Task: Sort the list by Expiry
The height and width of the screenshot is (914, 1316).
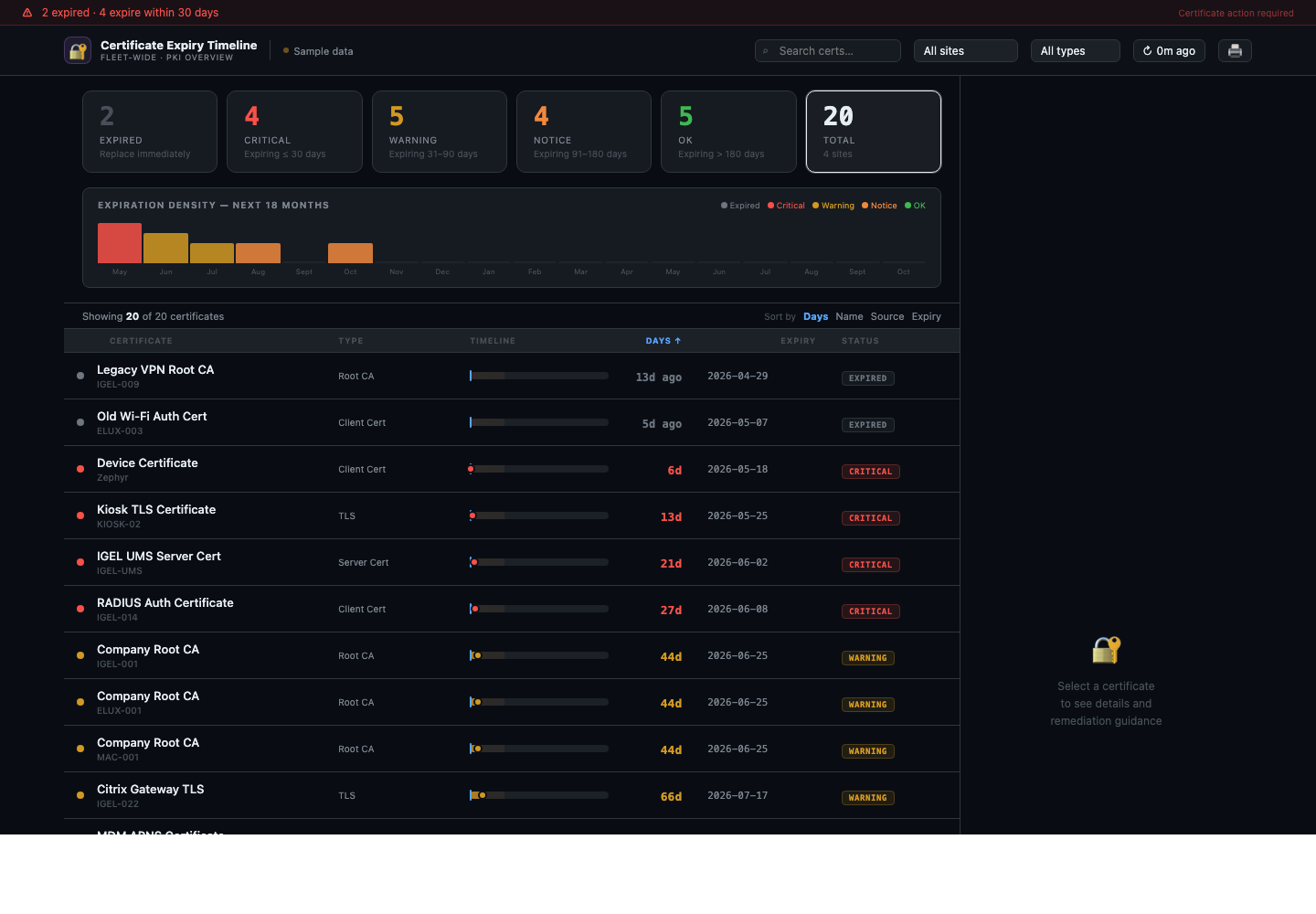Action: pos(926,317)
